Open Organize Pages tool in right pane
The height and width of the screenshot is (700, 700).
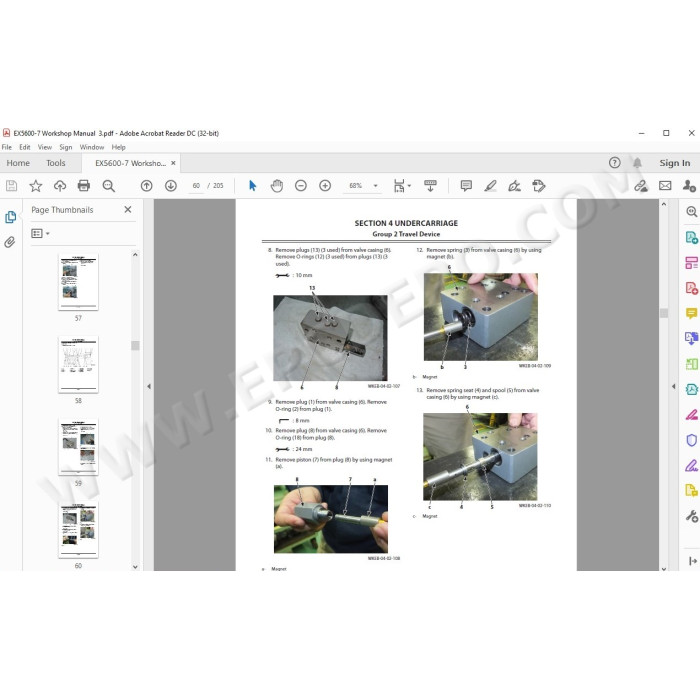pos(692,262)
